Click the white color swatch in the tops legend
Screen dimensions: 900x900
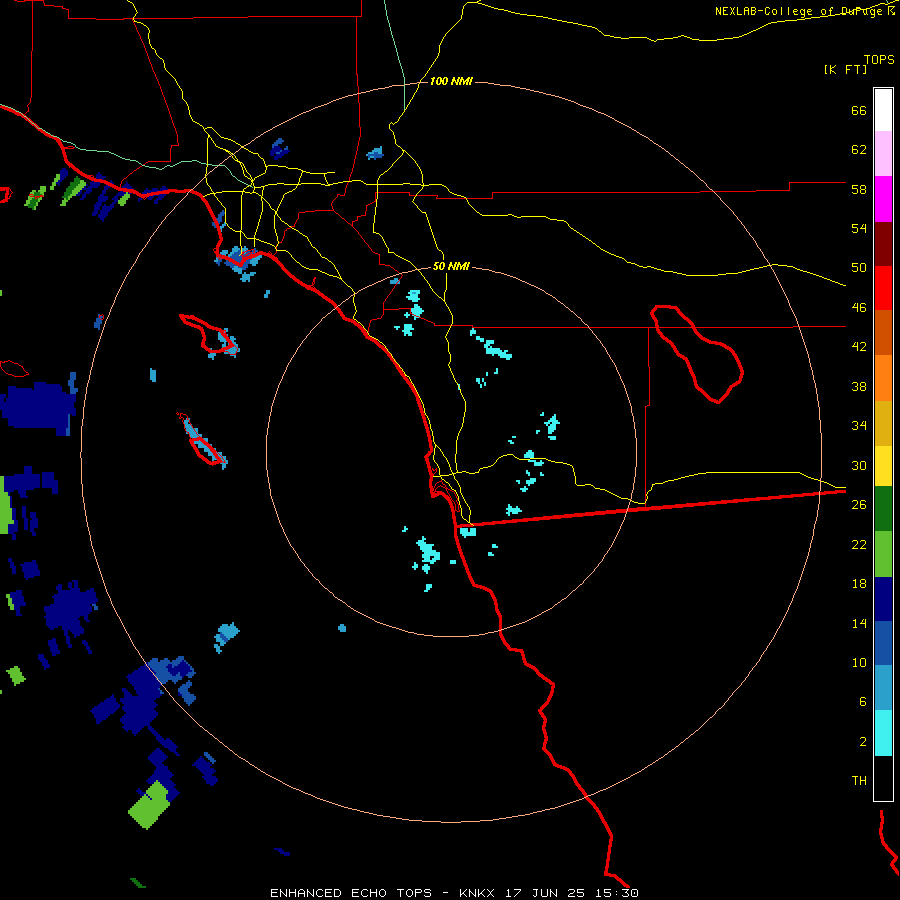coord(883,110)
